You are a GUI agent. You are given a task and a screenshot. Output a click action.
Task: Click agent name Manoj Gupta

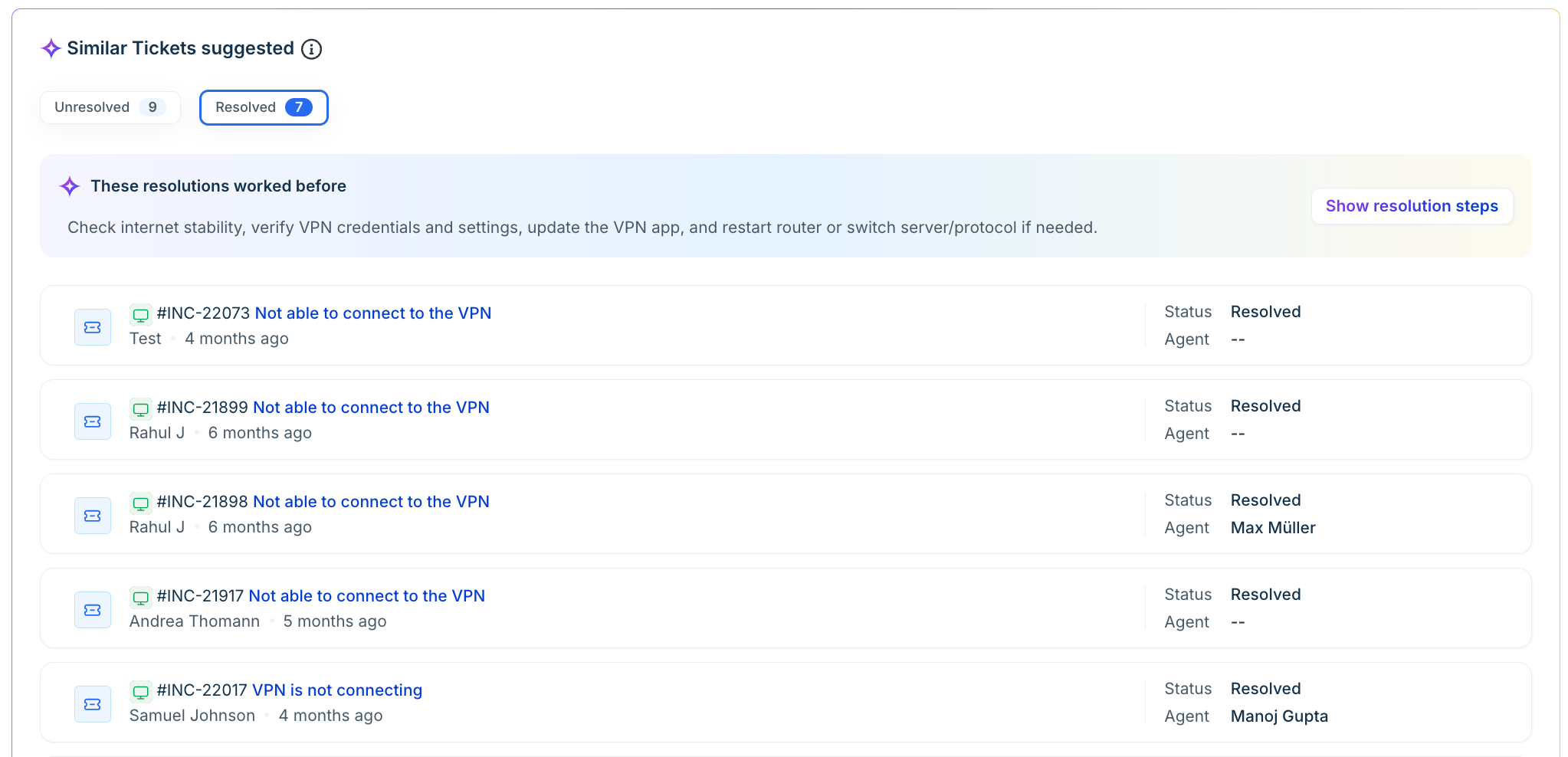[x=1279, y=716]
